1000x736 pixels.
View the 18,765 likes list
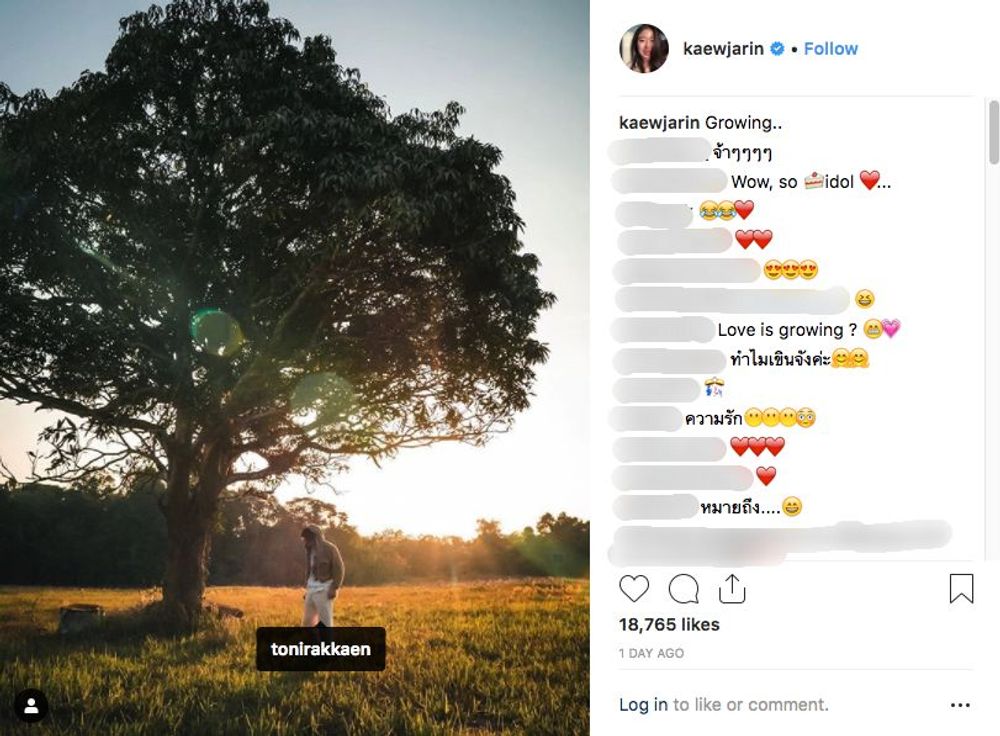pos(669,624)
